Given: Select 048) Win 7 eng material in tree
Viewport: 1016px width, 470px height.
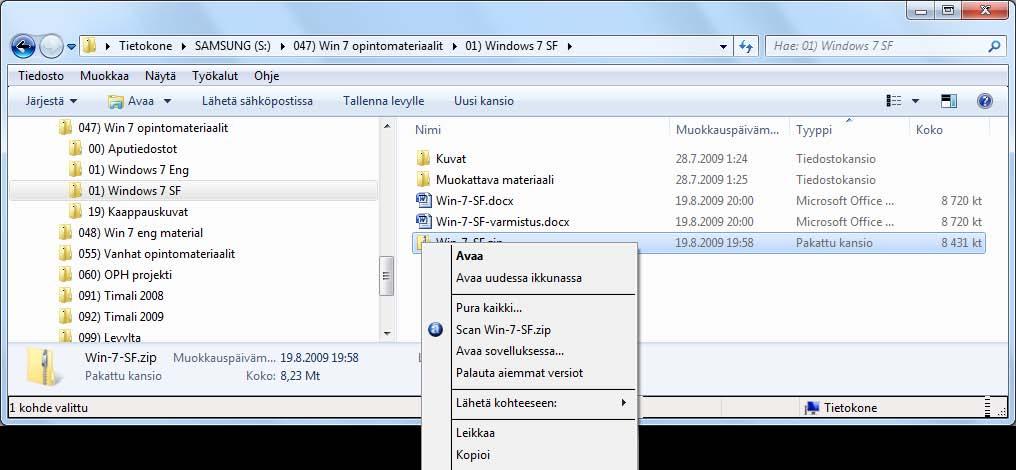Looking at the screenshot, I should click(140, 233).
